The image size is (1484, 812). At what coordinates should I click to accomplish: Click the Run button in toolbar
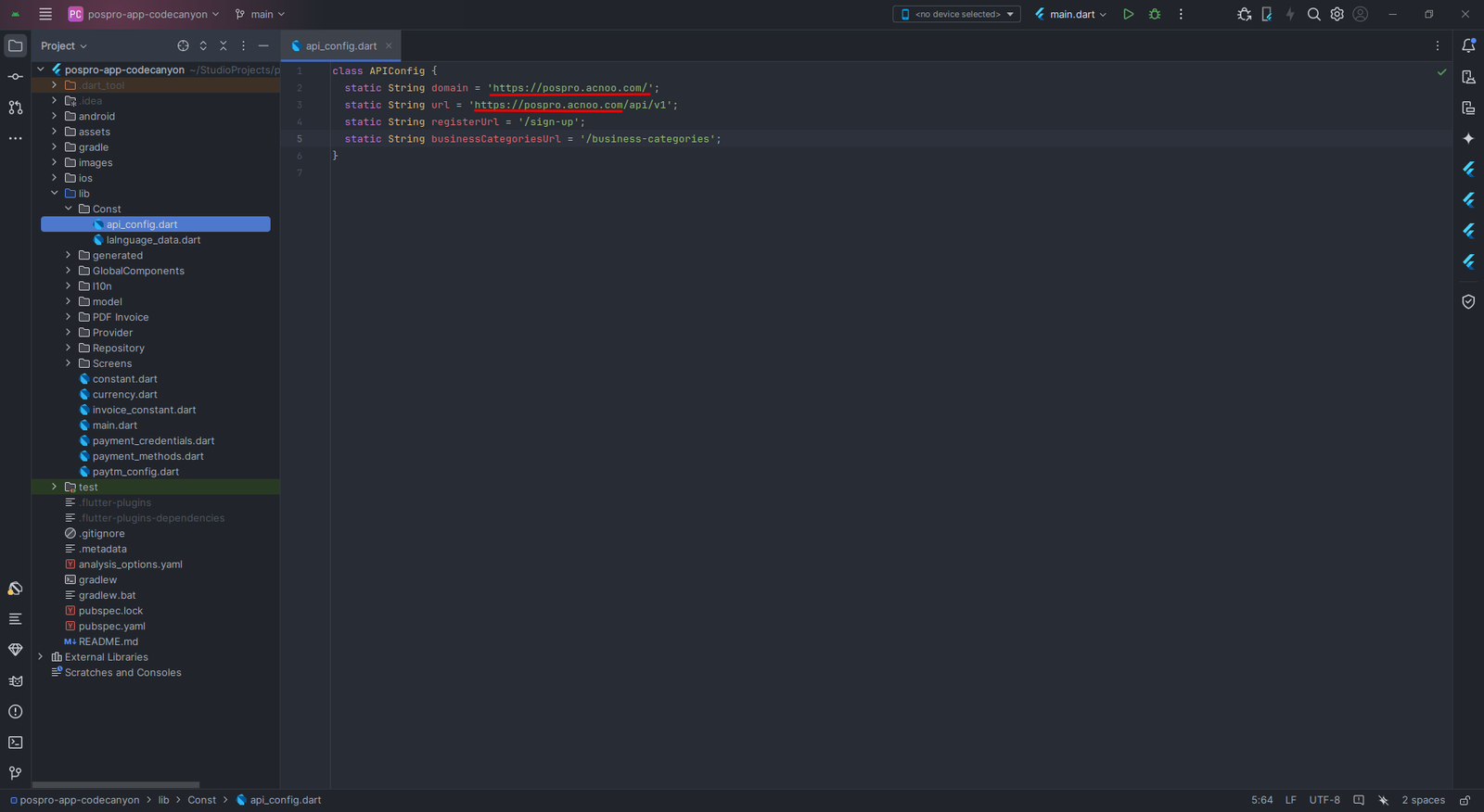(1128, 14)
